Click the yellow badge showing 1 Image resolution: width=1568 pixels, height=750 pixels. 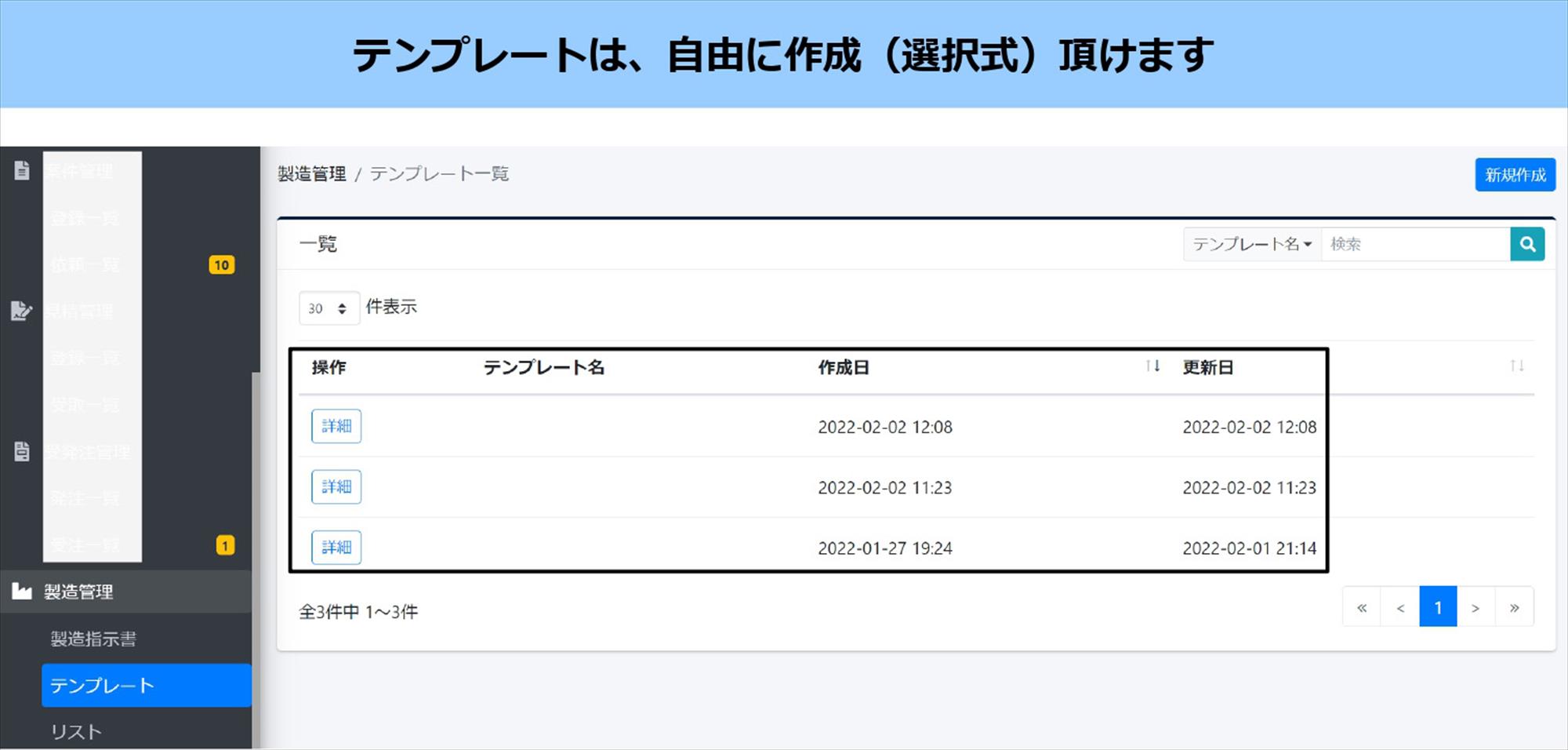click(225, 545)
